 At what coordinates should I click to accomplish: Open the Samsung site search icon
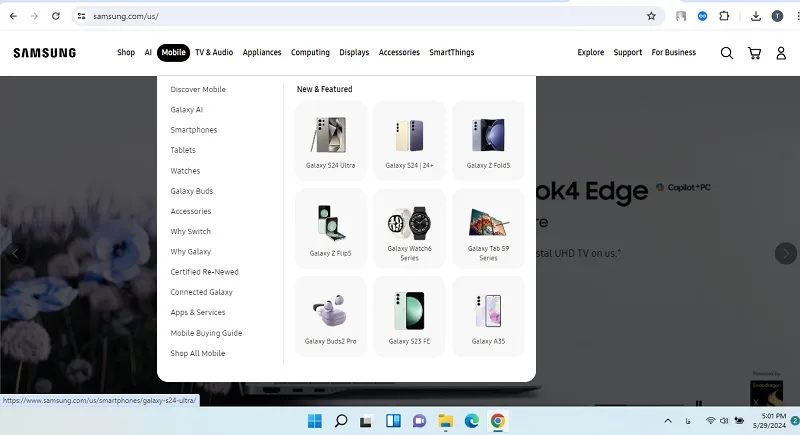(x=727, y=53)
